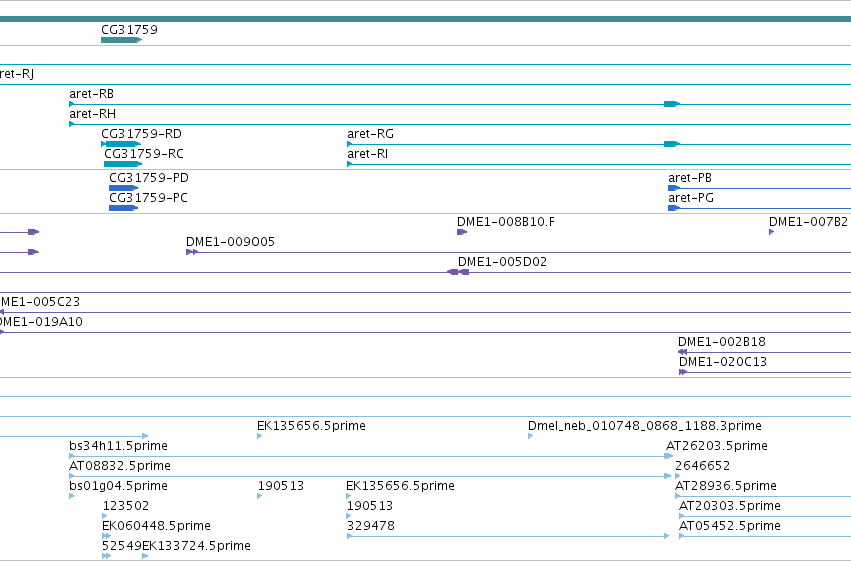
Task: Click the CG31759-PC protein label
Action: [x=148, y=198]
